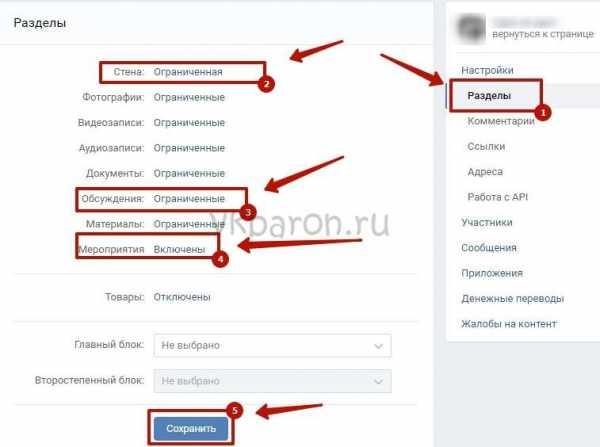Image resolution: width=600 pixels, height=447 pixels.
Task: Toggle Товары value Отключены
Action: coord(182,297)
